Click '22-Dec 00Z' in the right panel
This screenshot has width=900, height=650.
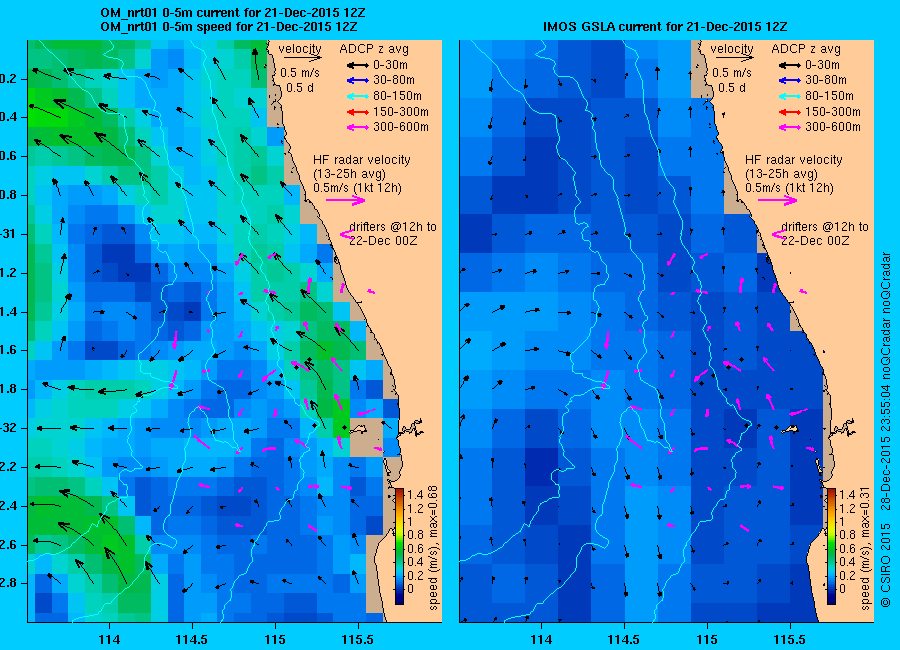pos(815,241)
